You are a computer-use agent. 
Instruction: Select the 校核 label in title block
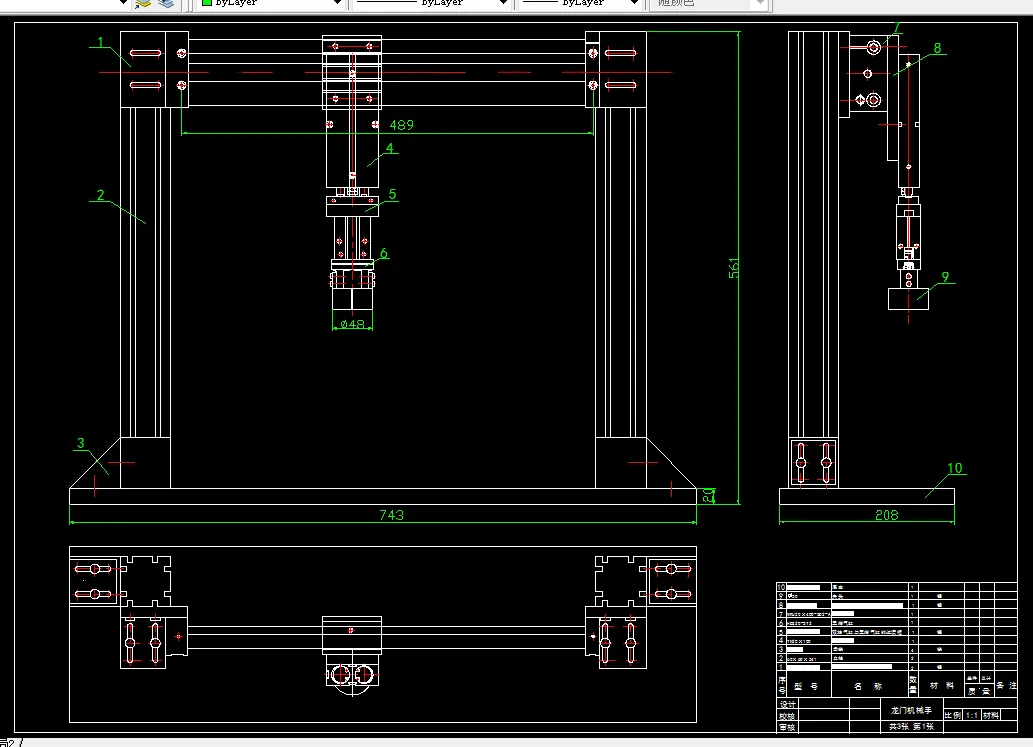(787, 716)
